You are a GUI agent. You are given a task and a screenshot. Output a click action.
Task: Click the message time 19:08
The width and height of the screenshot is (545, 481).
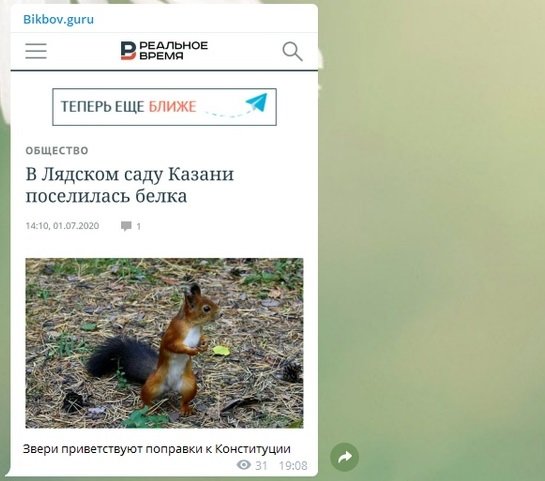(293, 465)
